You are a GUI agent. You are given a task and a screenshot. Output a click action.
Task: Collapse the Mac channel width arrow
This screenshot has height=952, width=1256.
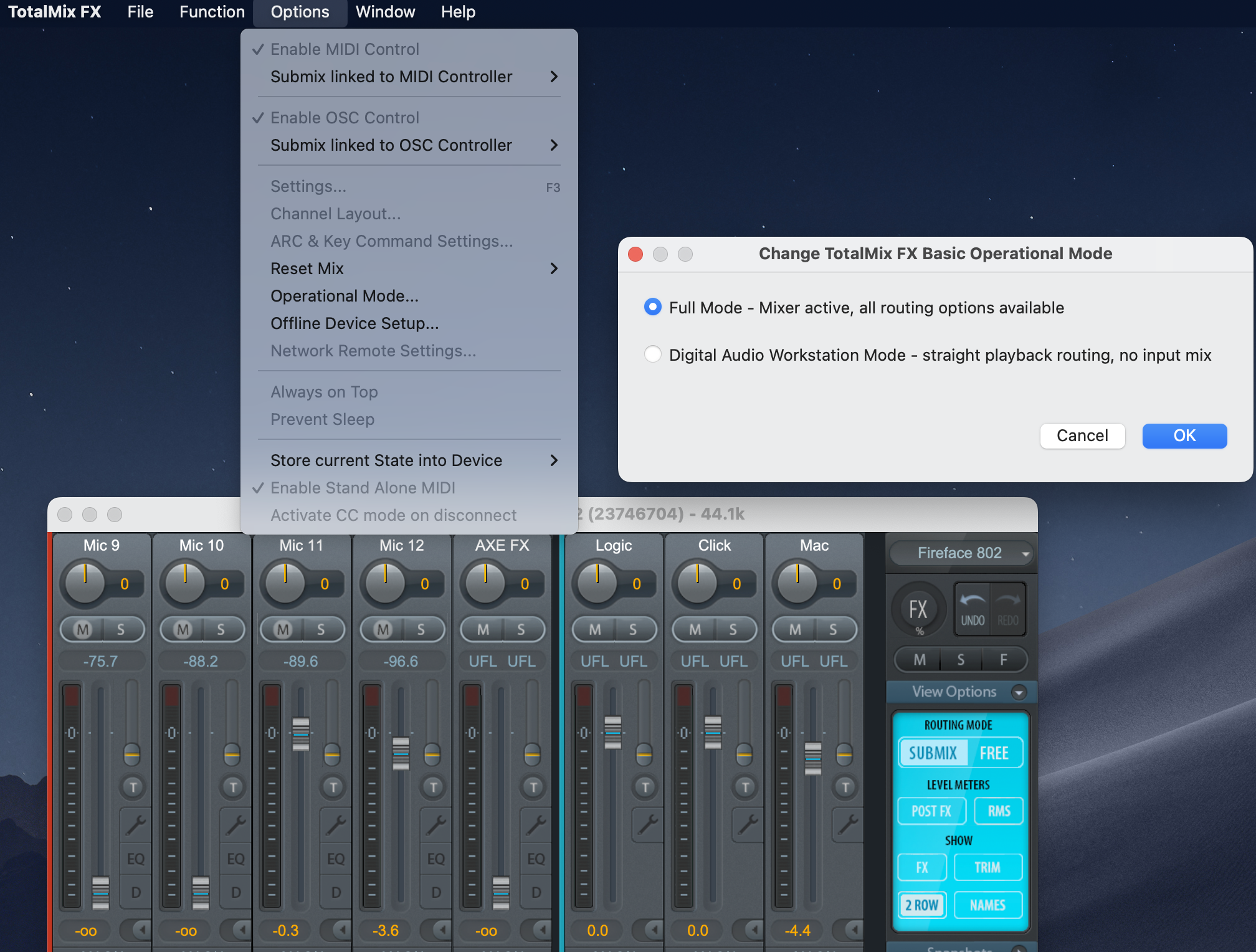(847, 930)
